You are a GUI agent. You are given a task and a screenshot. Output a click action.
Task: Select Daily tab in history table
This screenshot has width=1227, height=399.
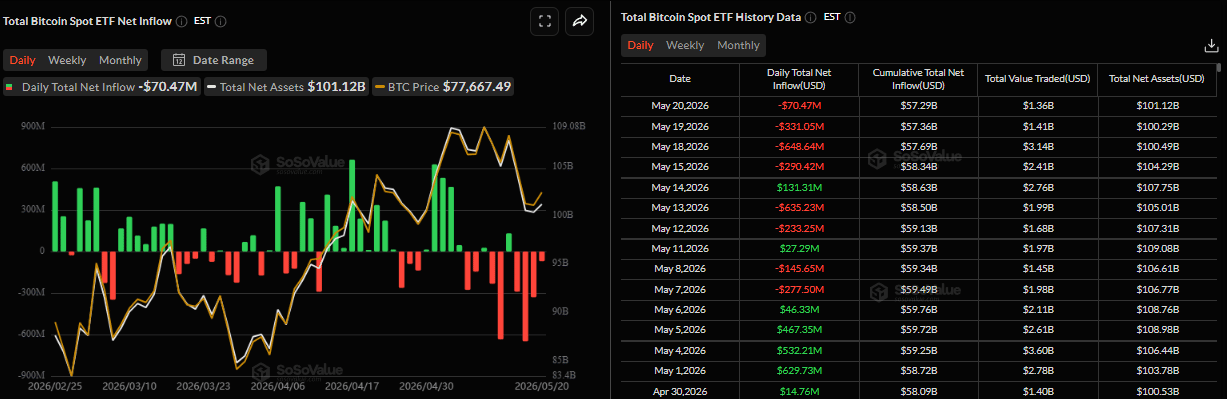[x=640, y=45]
